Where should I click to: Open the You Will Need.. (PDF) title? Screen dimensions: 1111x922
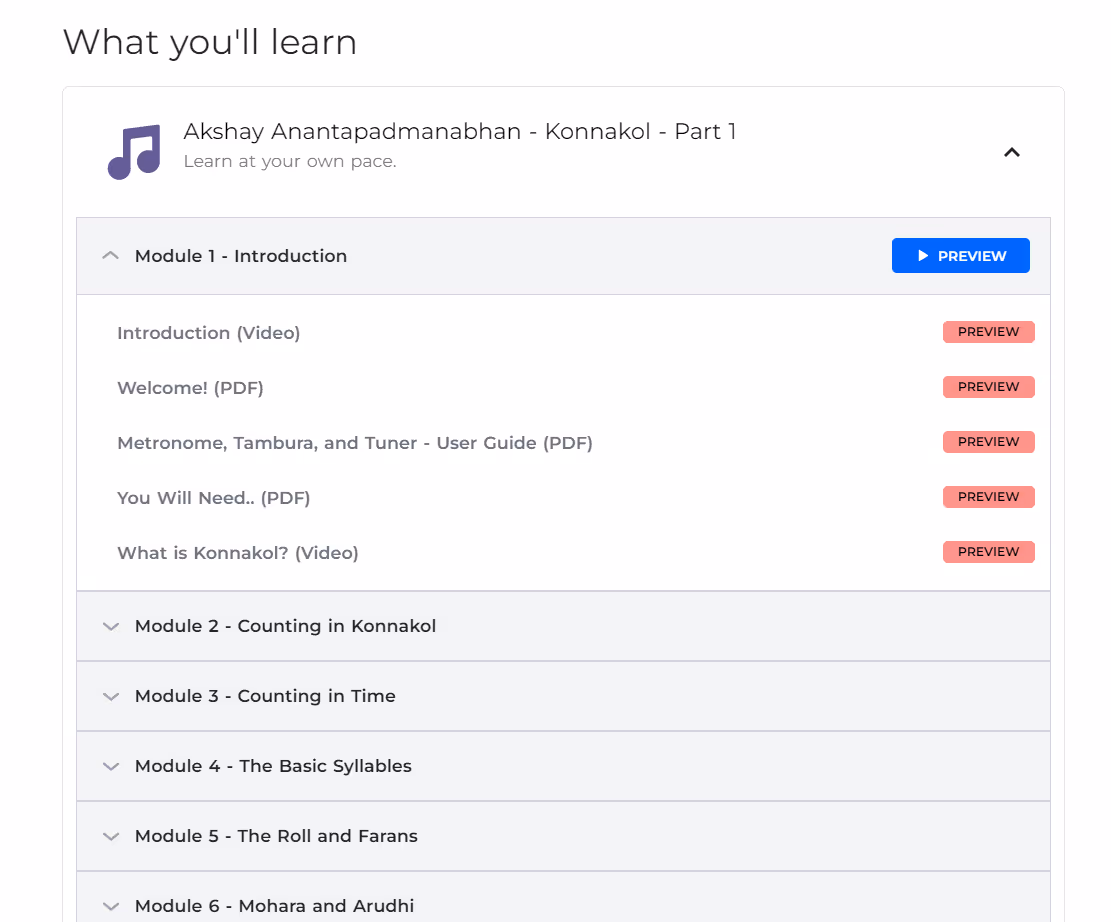click(213, 498)
